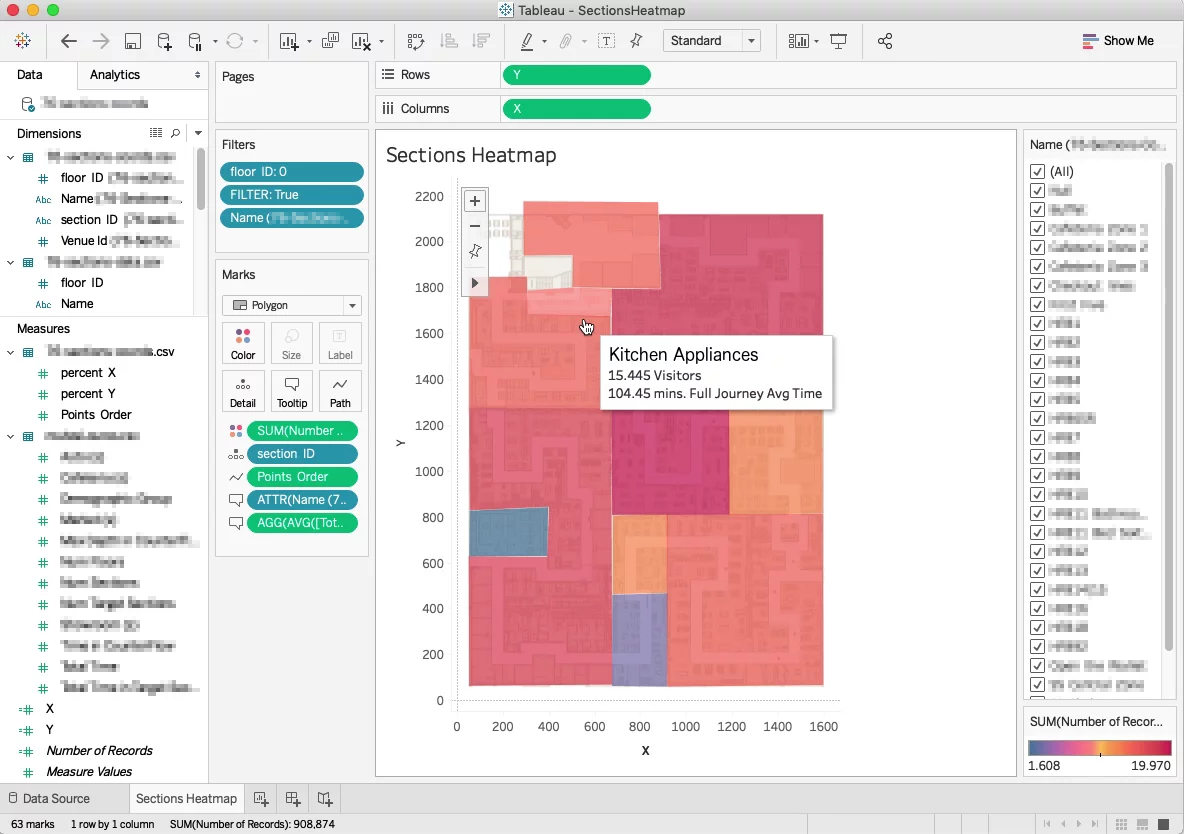Open the Presentation Mode icon
This screenshot has height=834, width=1184.
838,41
